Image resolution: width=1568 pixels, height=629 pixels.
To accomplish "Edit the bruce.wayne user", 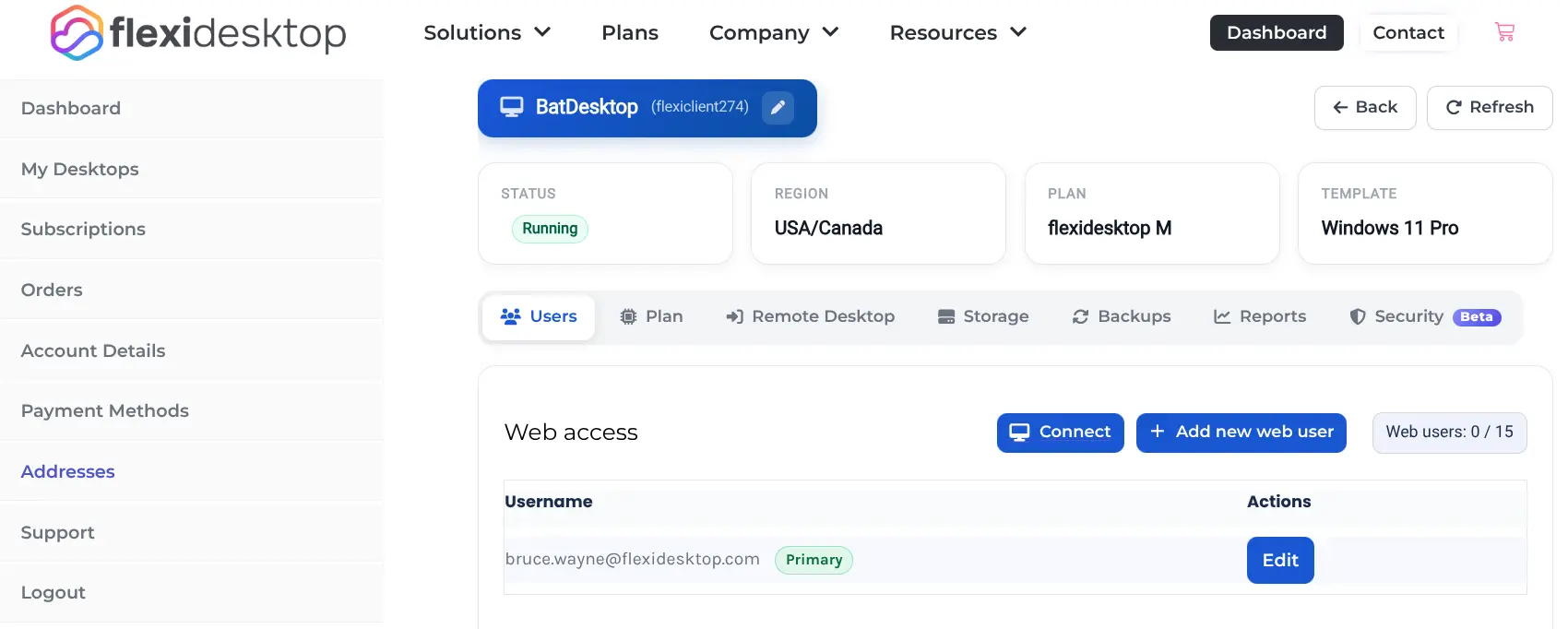I will [1280, 561].
